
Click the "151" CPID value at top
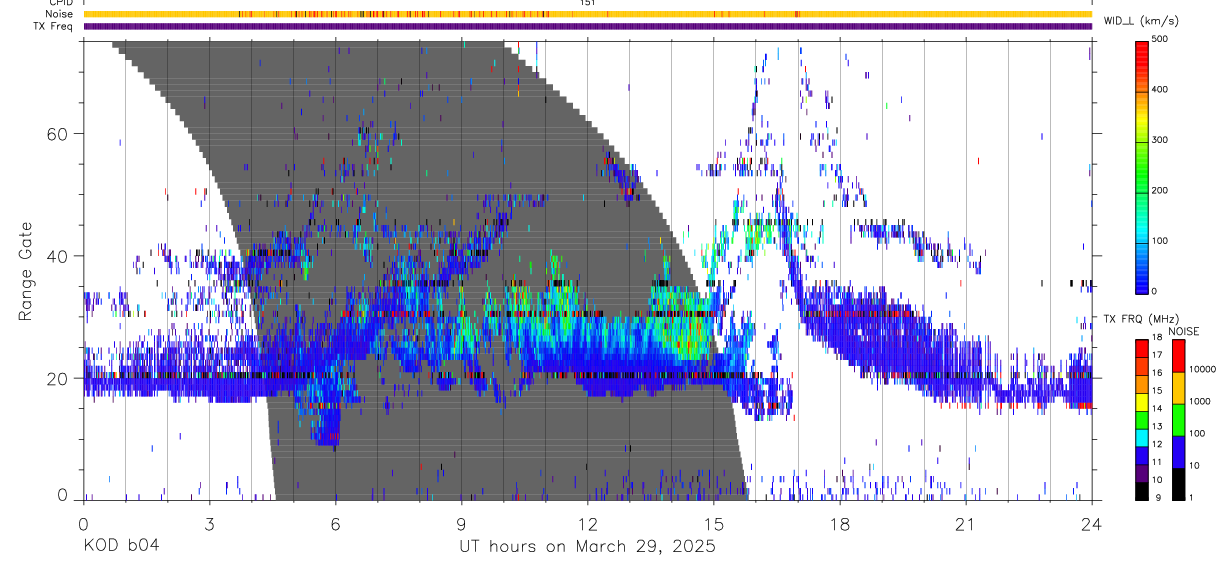point(587,3)
